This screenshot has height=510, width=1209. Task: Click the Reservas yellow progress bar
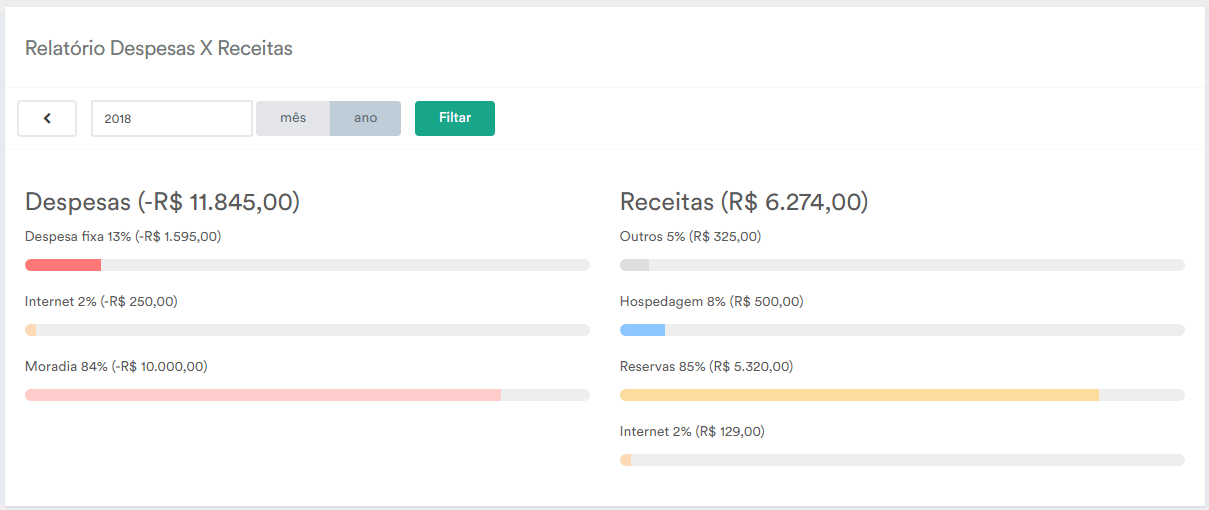pos(902,395)
